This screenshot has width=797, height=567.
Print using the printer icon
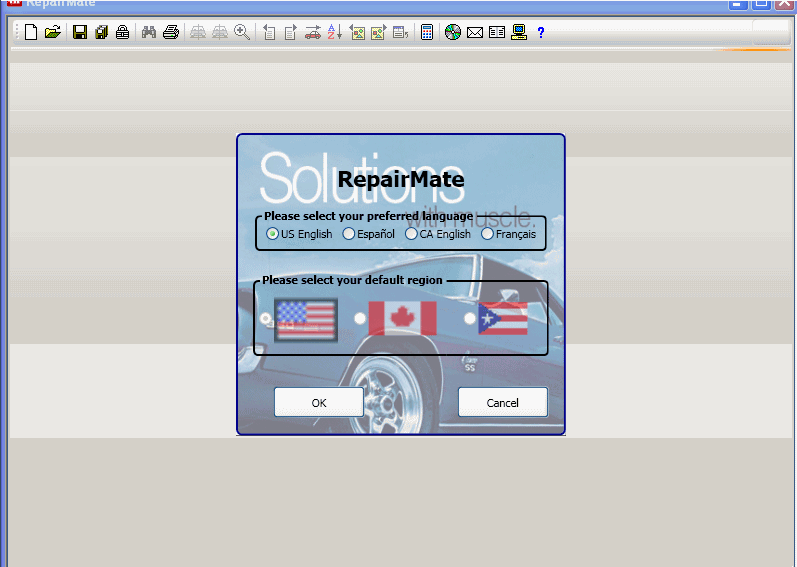(171, 33)
